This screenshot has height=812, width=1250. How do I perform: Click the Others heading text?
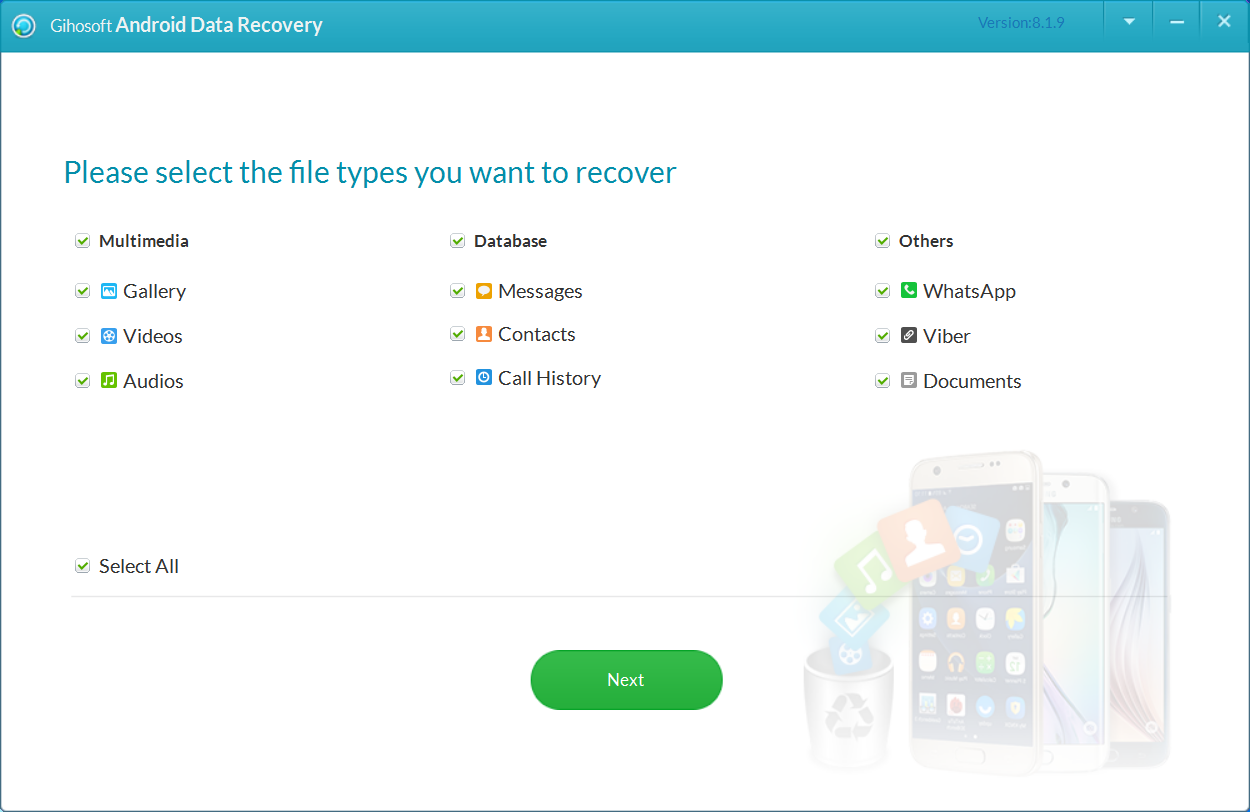point(926,241)
